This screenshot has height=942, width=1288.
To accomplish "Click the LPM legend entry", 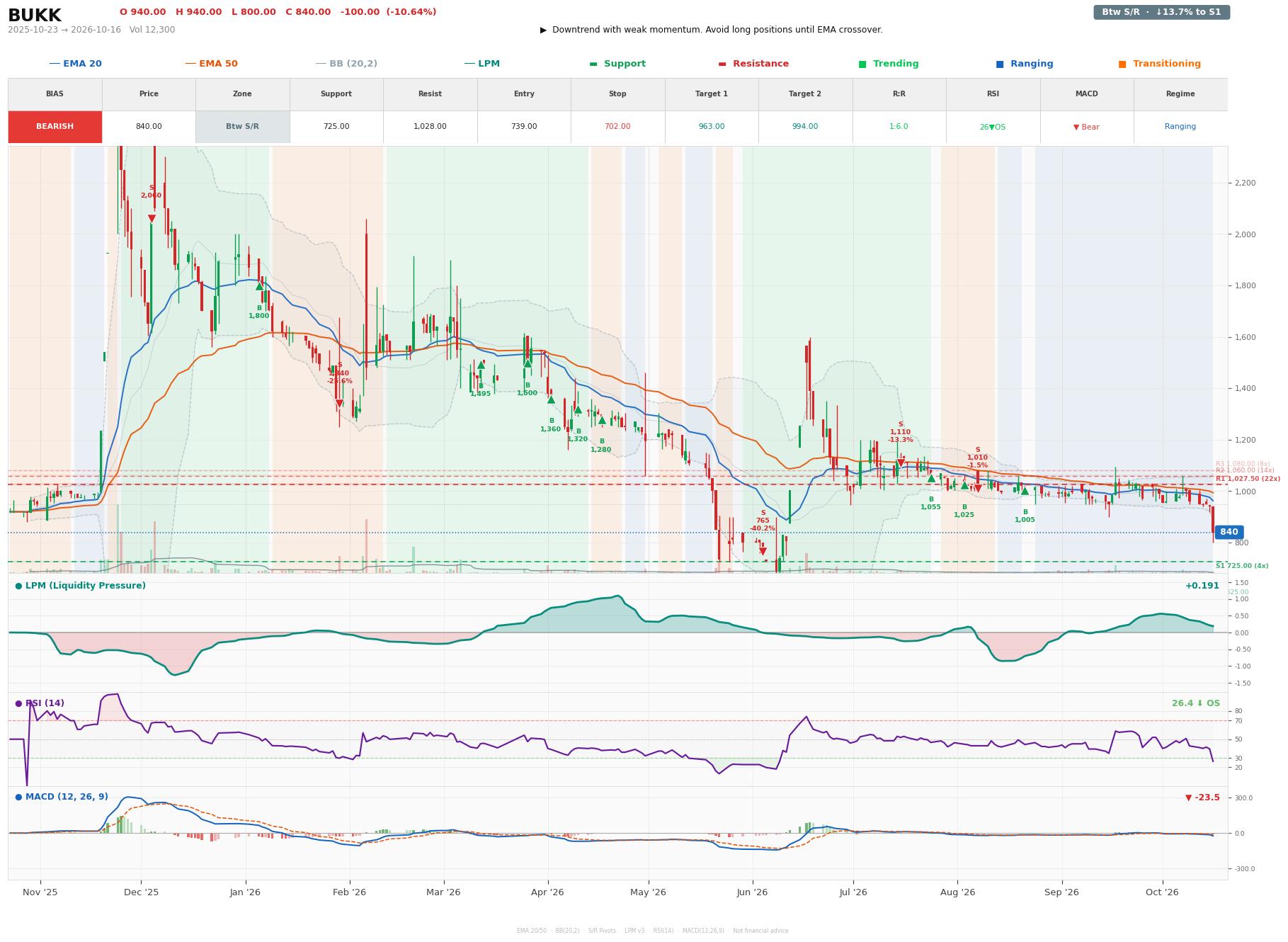I will coord(481,64).
